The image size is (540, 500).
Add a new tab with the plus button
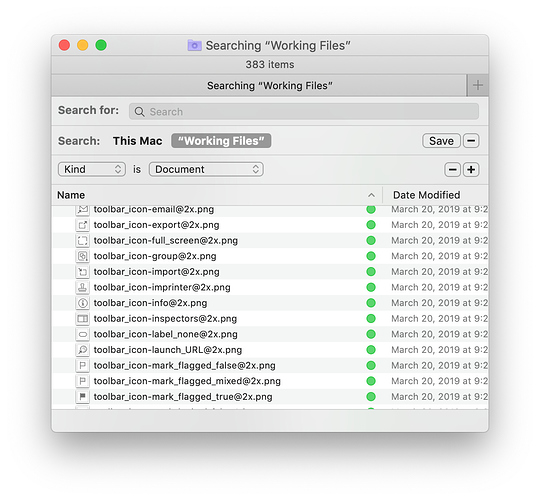coord(478,85)
